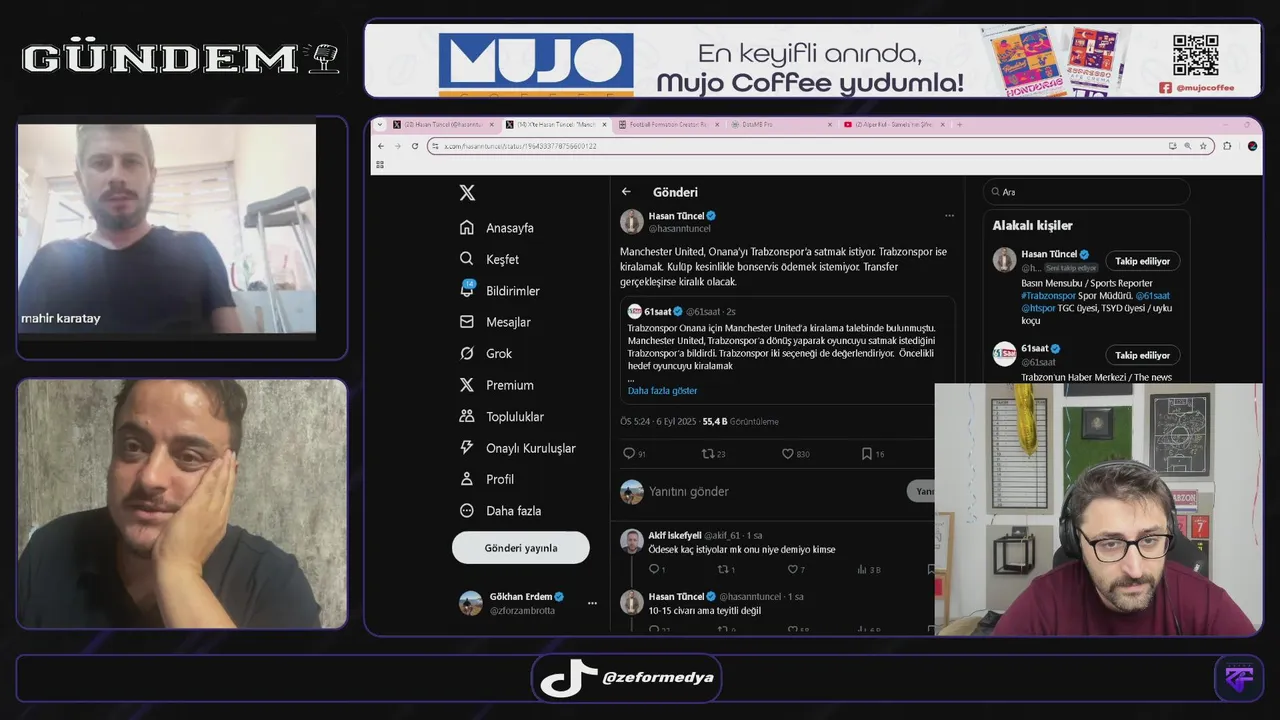Open Daha fazla circle icon

tap(467, 510)
